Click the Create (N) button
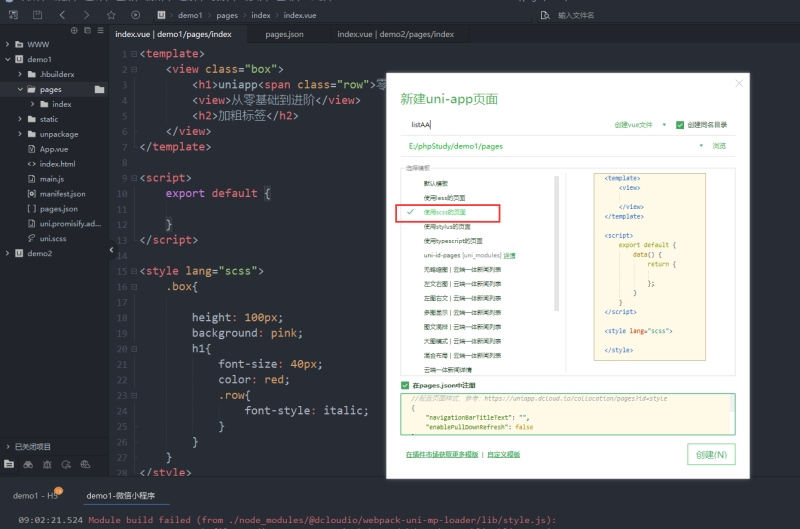800x529 pixels. pos(711,454)
